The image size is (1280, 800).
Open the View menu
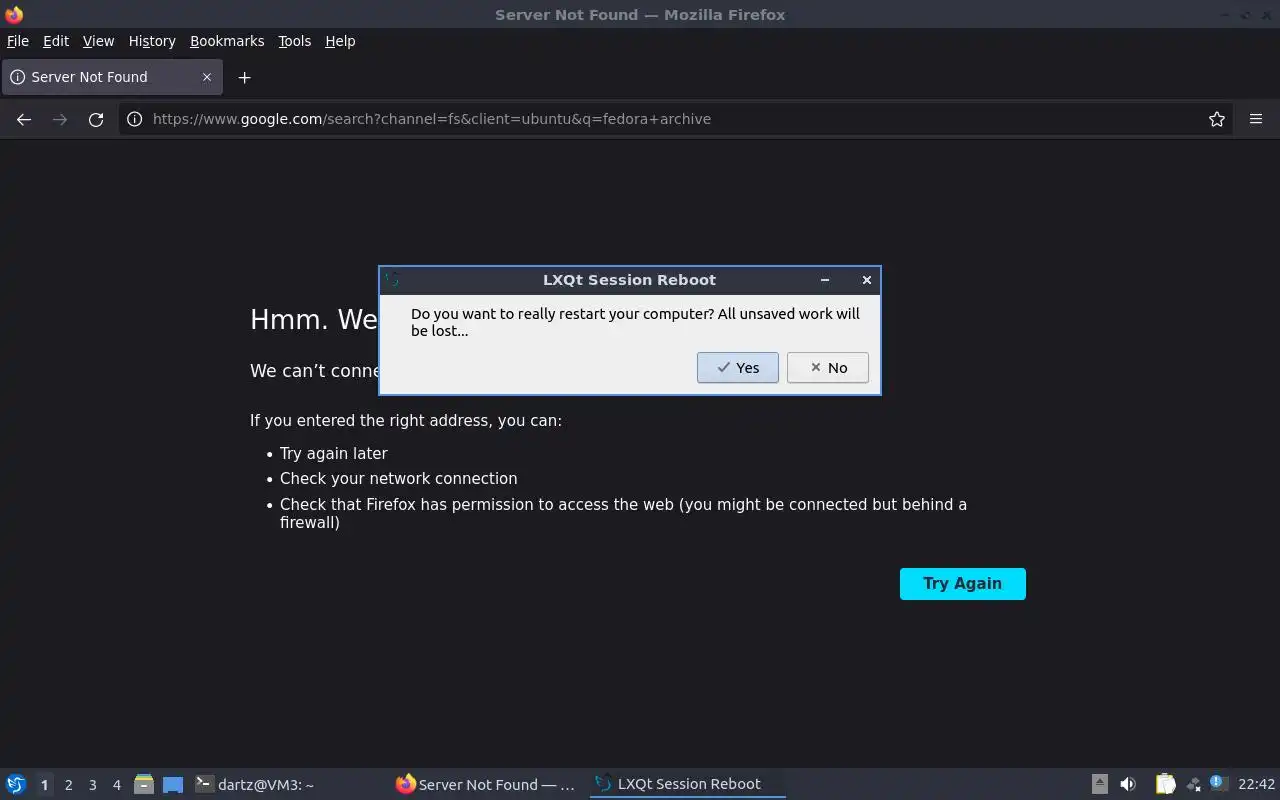pos(98,41)
